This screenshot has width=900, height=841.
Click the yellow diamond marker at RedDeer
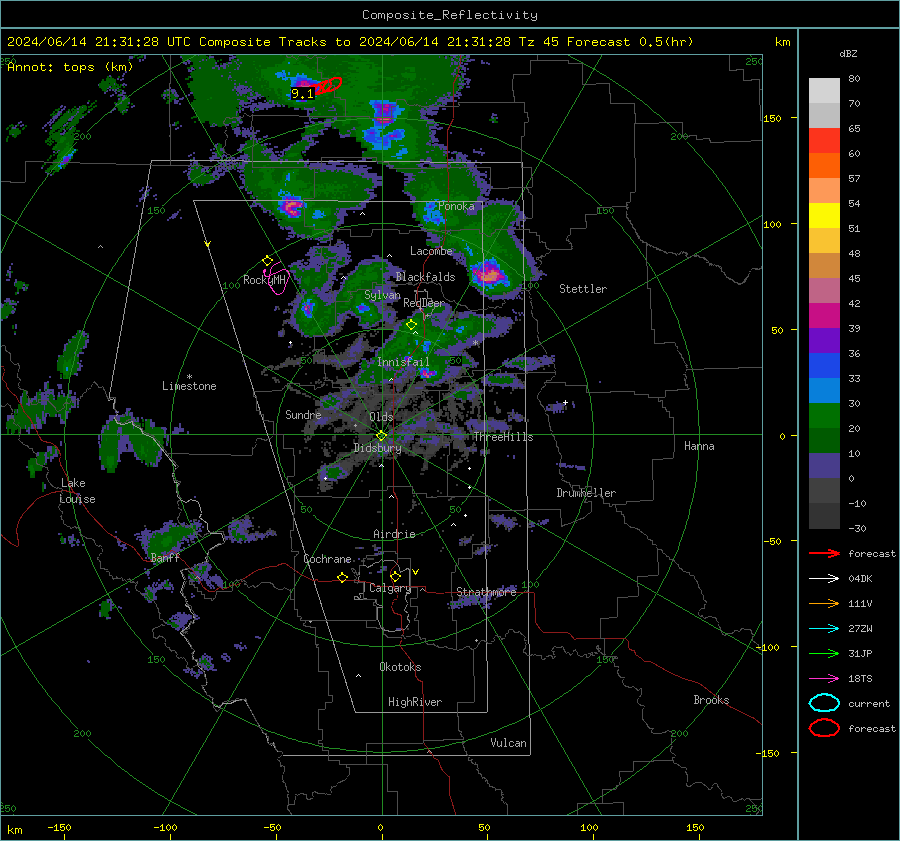click(x=411, y=325)
